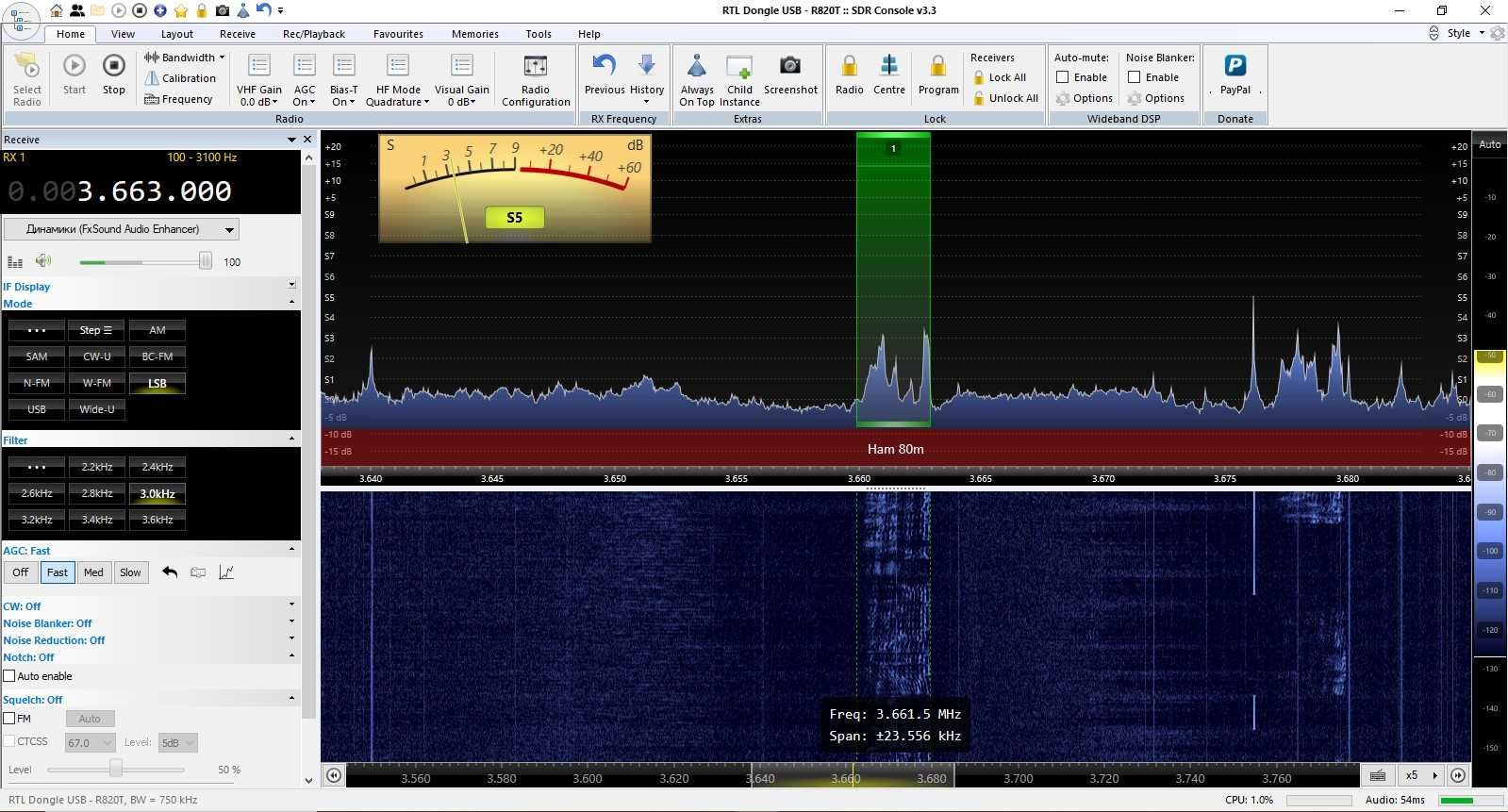The image size is (1508, 812).
Task: Open VHF Gain dropdown
Action: pyautogui.click(x=258, y=79)
